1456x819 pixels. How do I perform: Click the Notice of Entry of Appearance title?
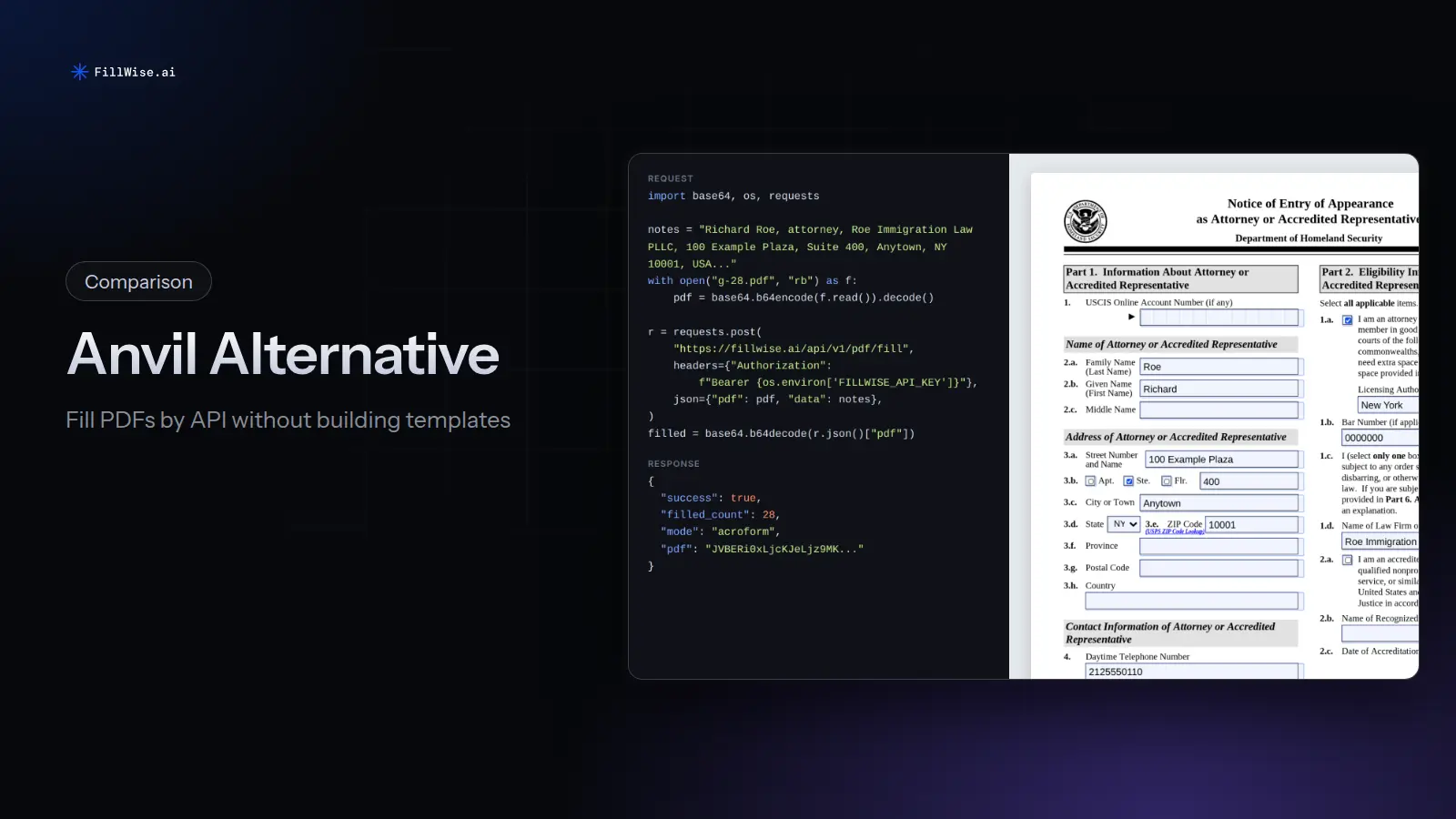(x=1310, y=204)
